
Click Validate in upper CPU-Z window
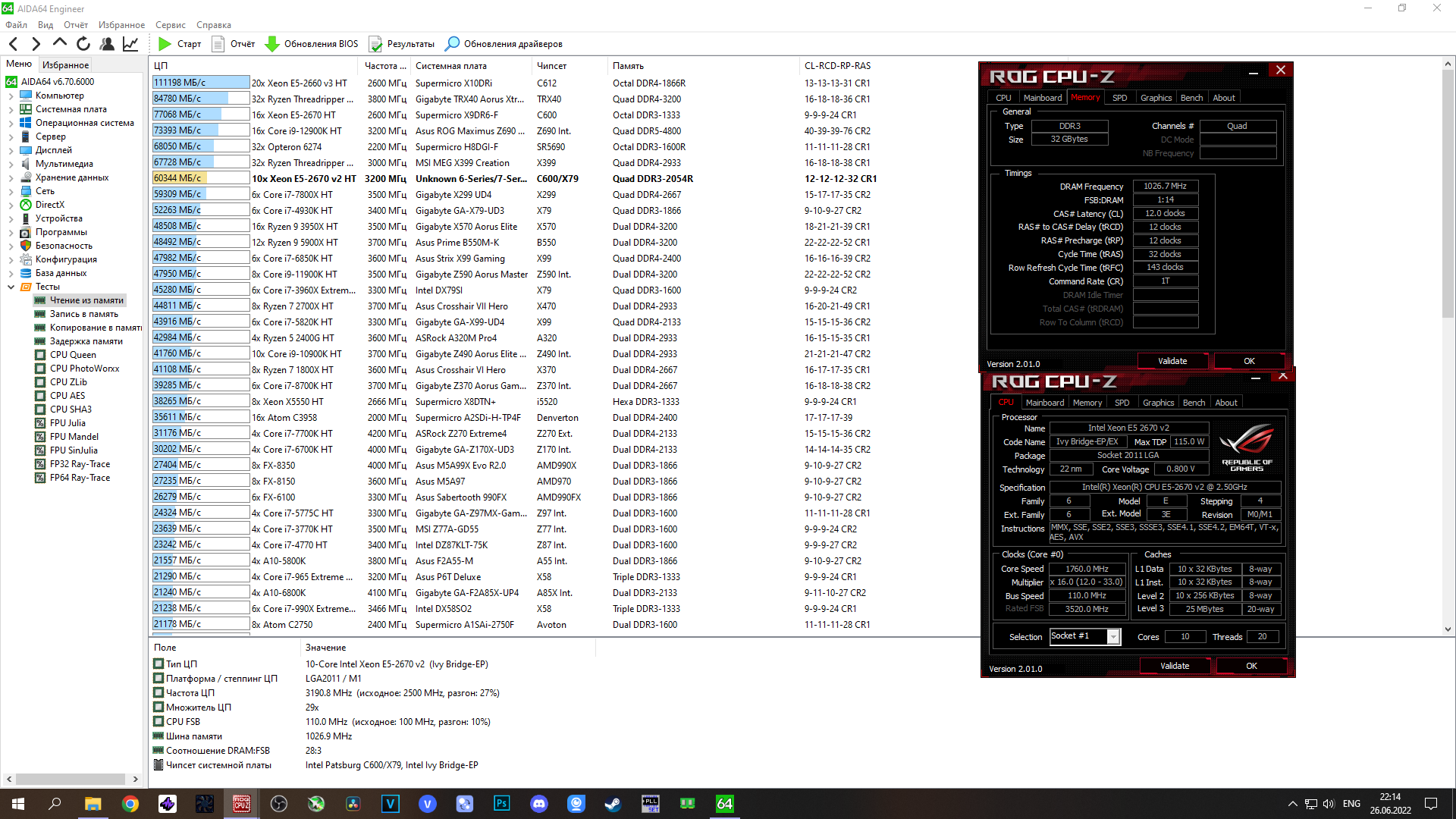[1172, 361]
